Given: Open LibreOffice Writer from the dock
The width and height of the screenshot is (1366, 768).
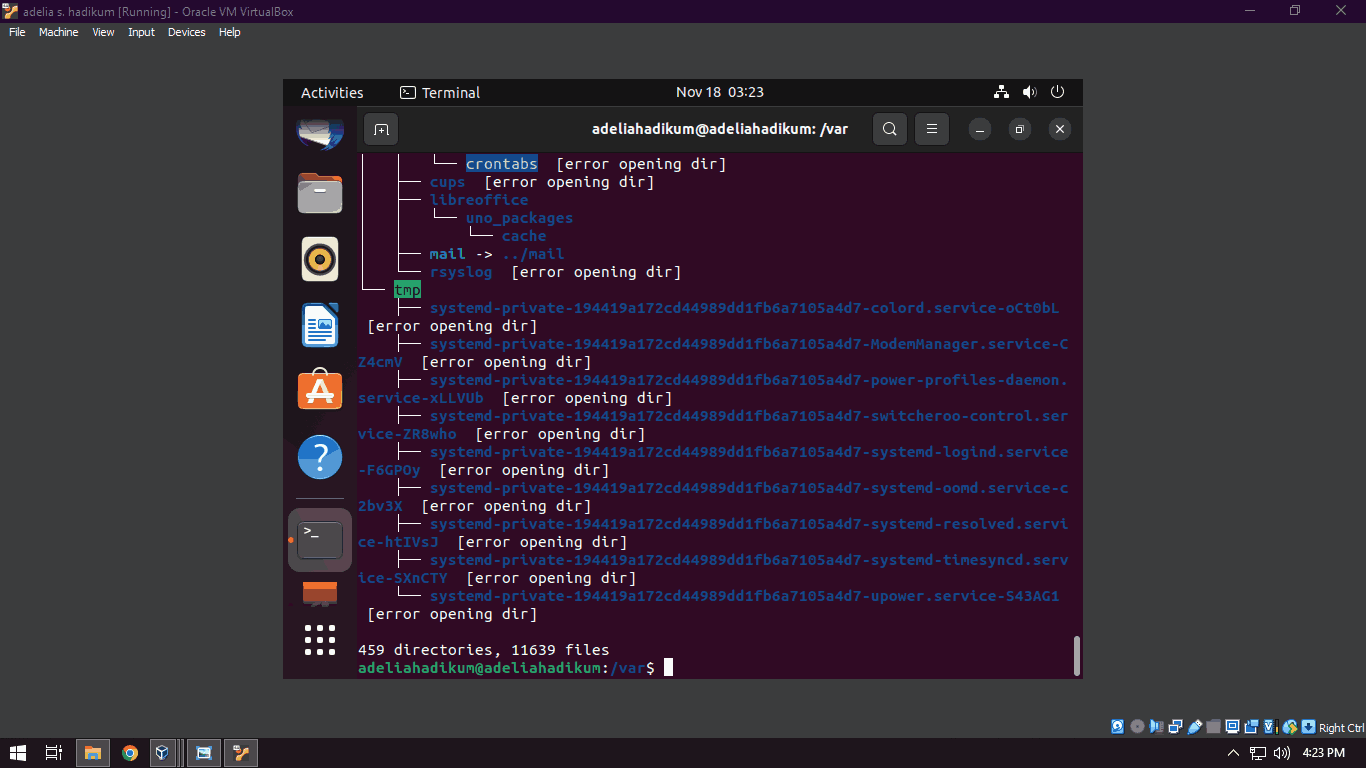Looking at the screenshot, I should (320, 325).
